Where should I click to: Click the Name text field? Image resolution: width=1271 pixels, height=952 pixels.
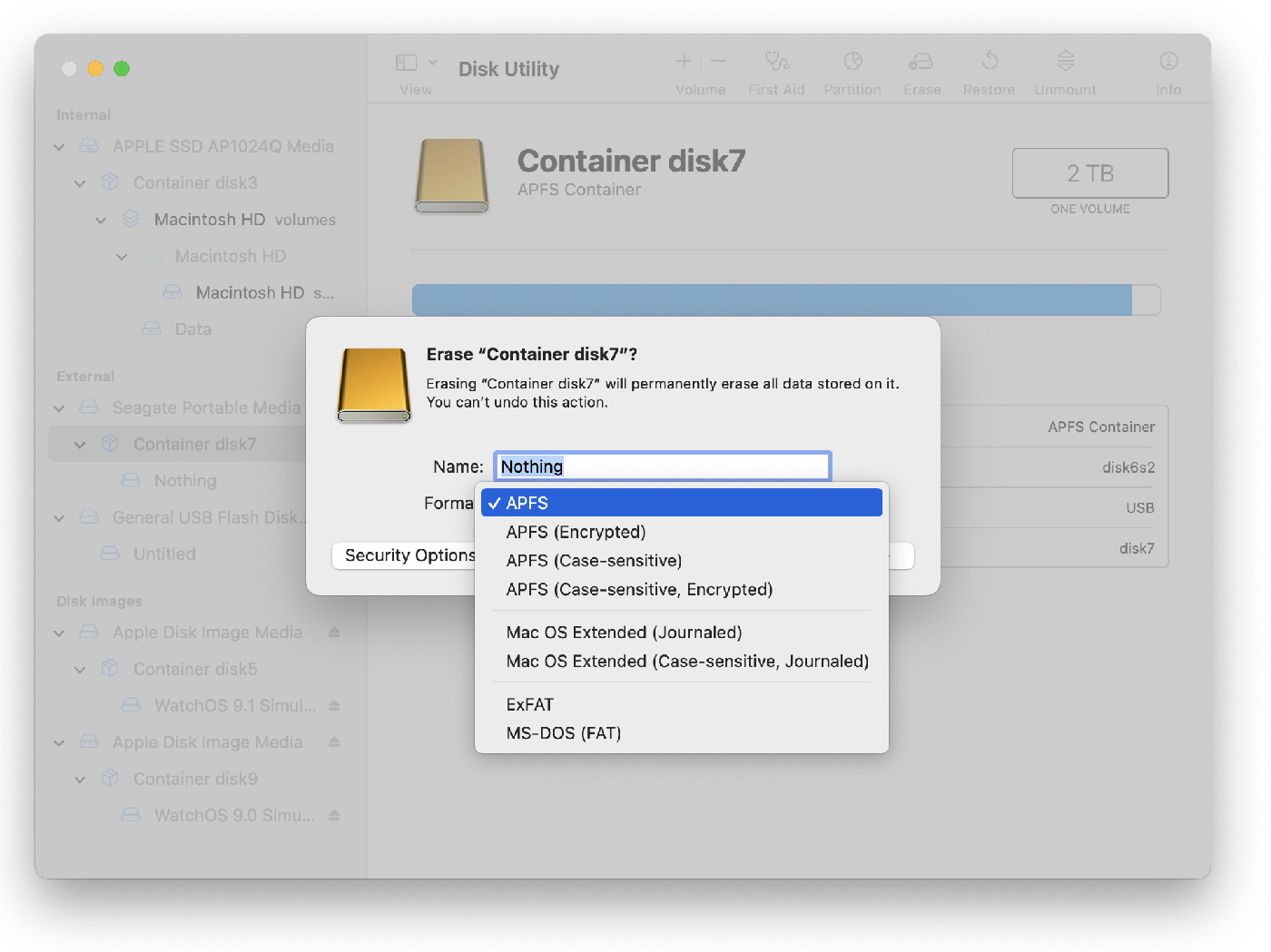pos(663,466)
